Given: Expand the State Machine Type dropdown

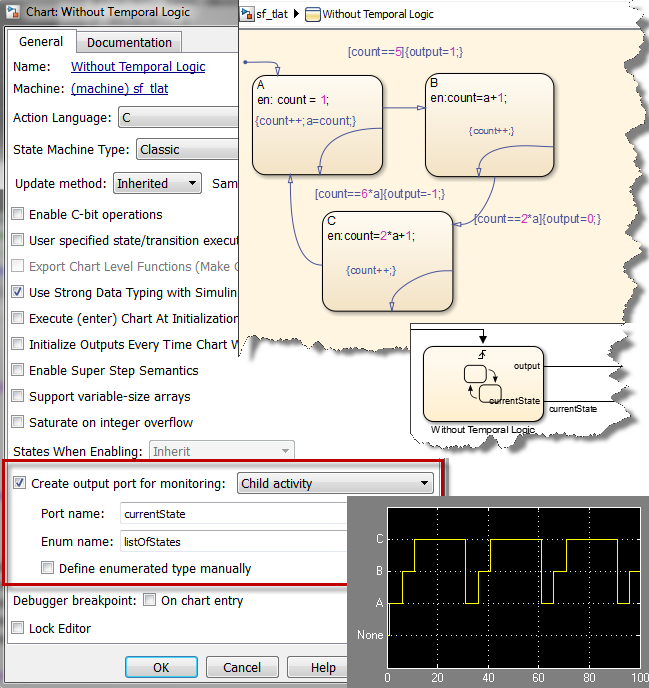Looking at the screenshot, I should 185,150.
